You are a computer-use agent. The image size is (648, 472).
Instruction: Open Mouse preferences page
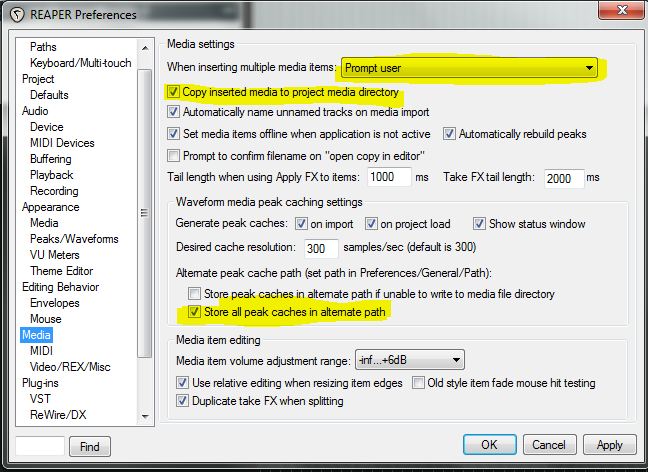click(45, 319)
